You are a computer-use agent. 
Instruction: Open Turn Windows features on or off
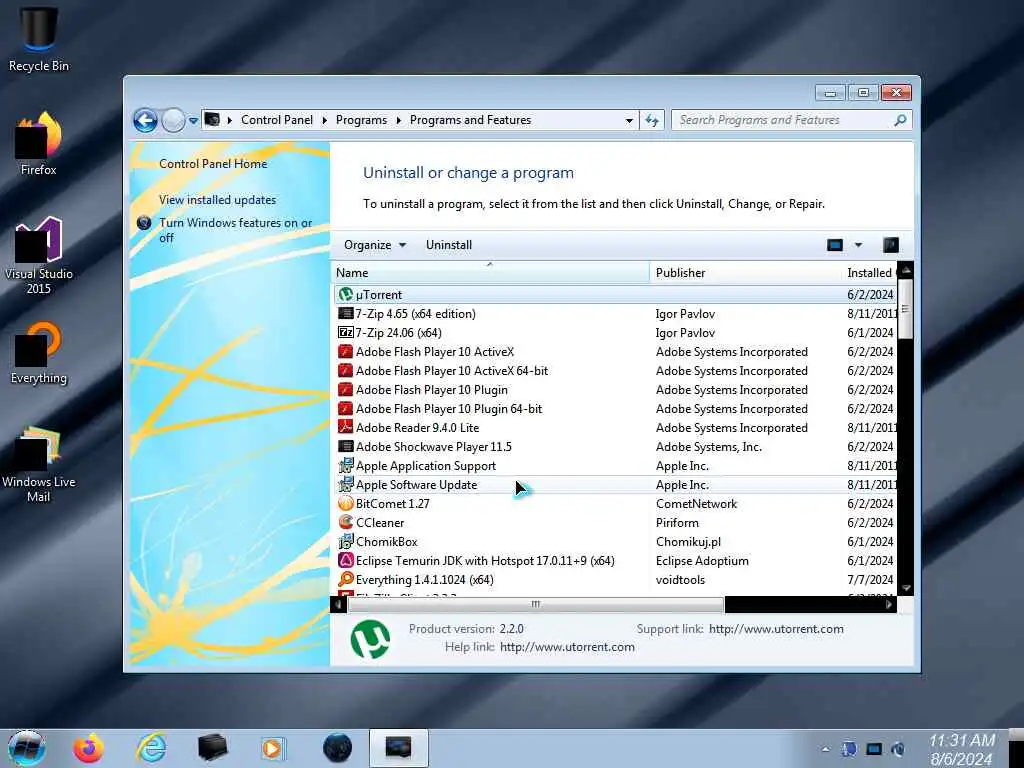[236, 230]
